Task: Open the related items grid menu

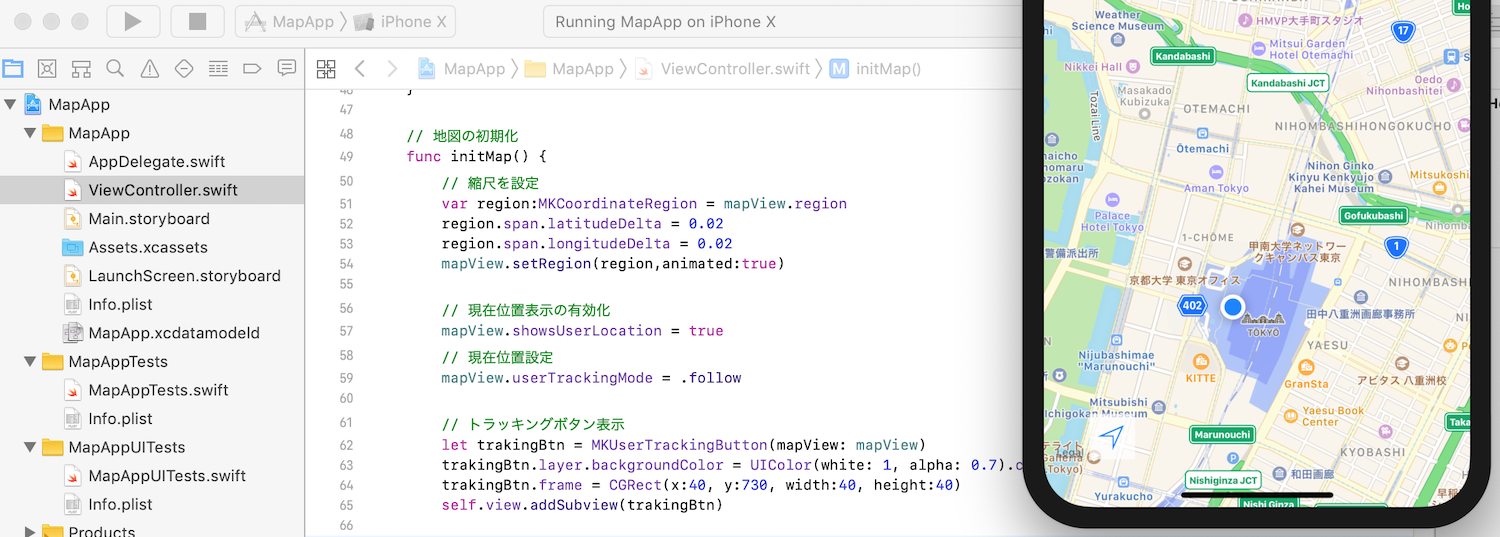Action: tap(326, 69)
